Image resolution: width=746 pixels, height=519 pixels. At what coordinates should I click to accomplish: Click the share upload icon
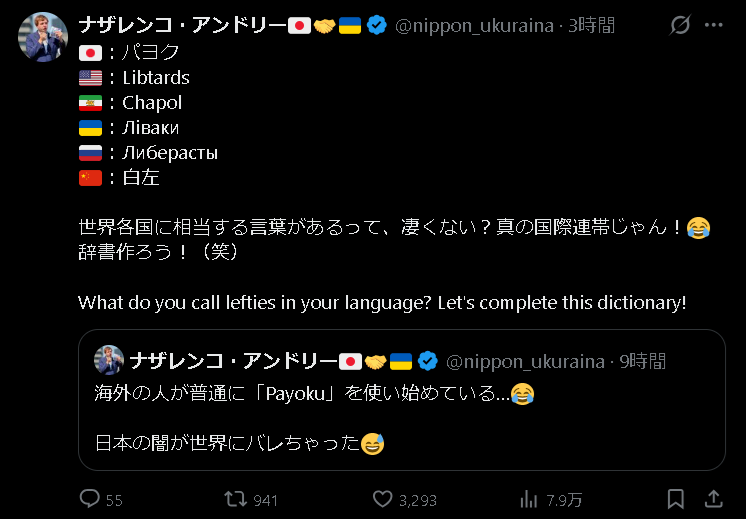[713, 499]
